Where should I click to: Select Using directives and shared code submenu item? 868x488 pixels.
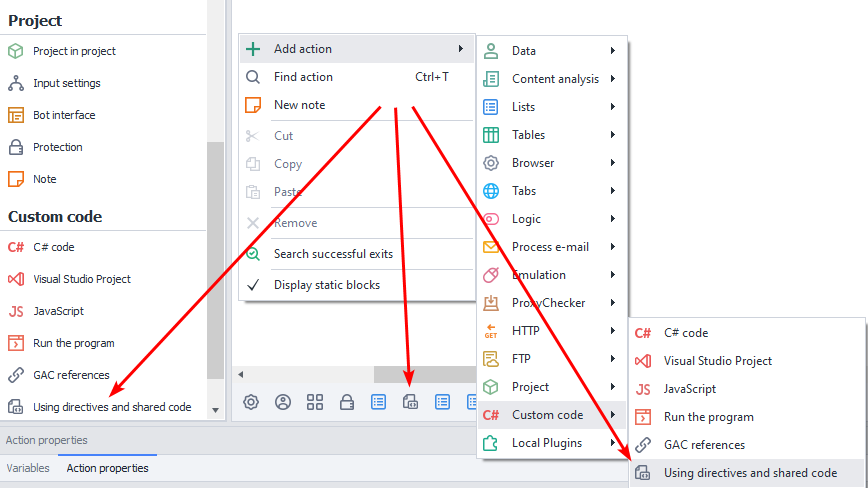pyautogui.click(x=749, y=473)
